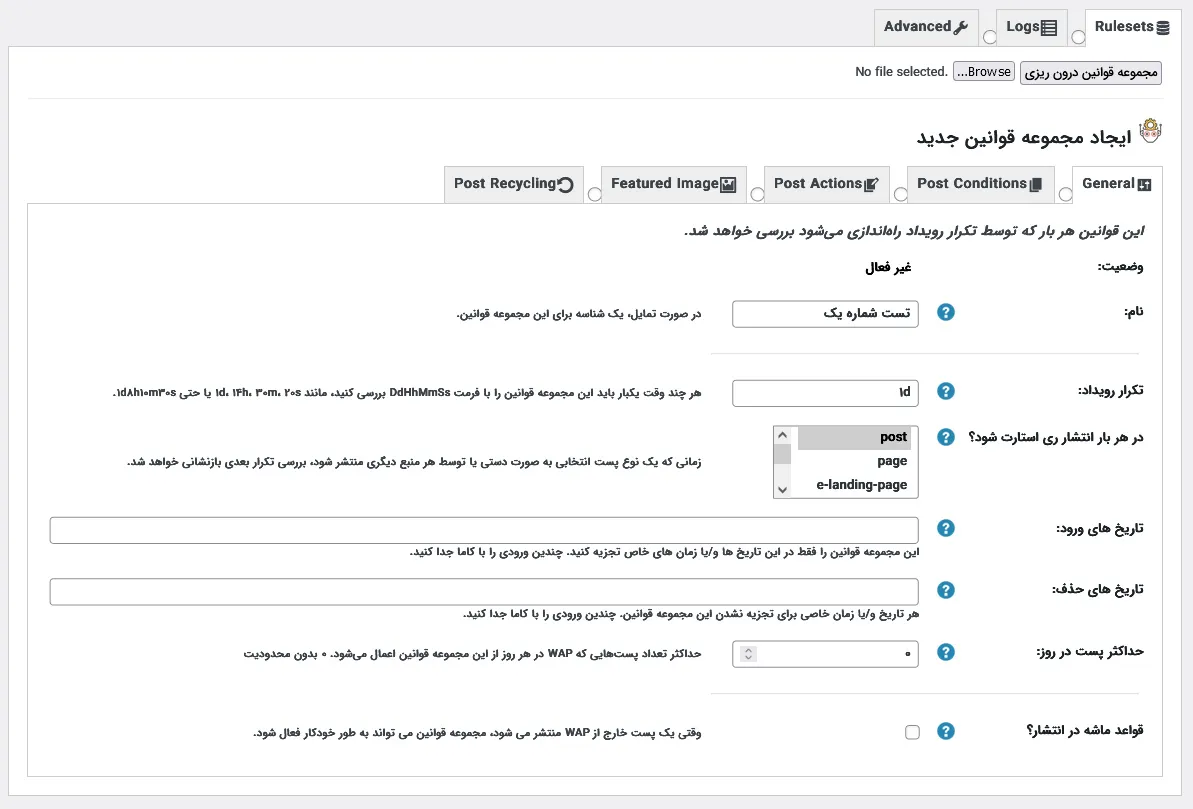The image size is (1193, 809).
Task: Select radio button left of Logs tab
Action: pyautogui.click(x=989, y=37)
